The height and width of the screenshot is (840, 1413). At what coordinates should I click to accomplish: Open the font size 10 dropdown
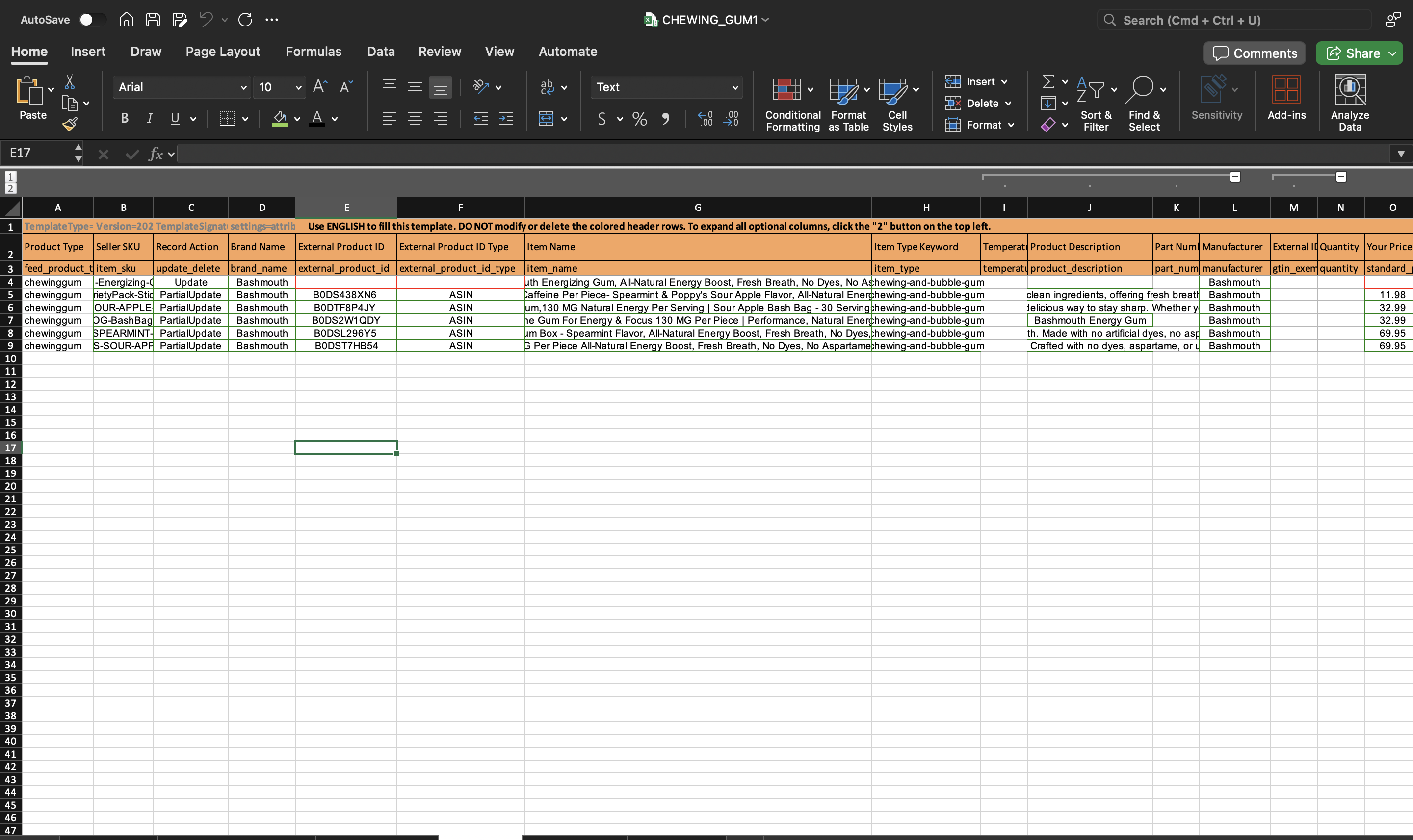pos(298,87)
